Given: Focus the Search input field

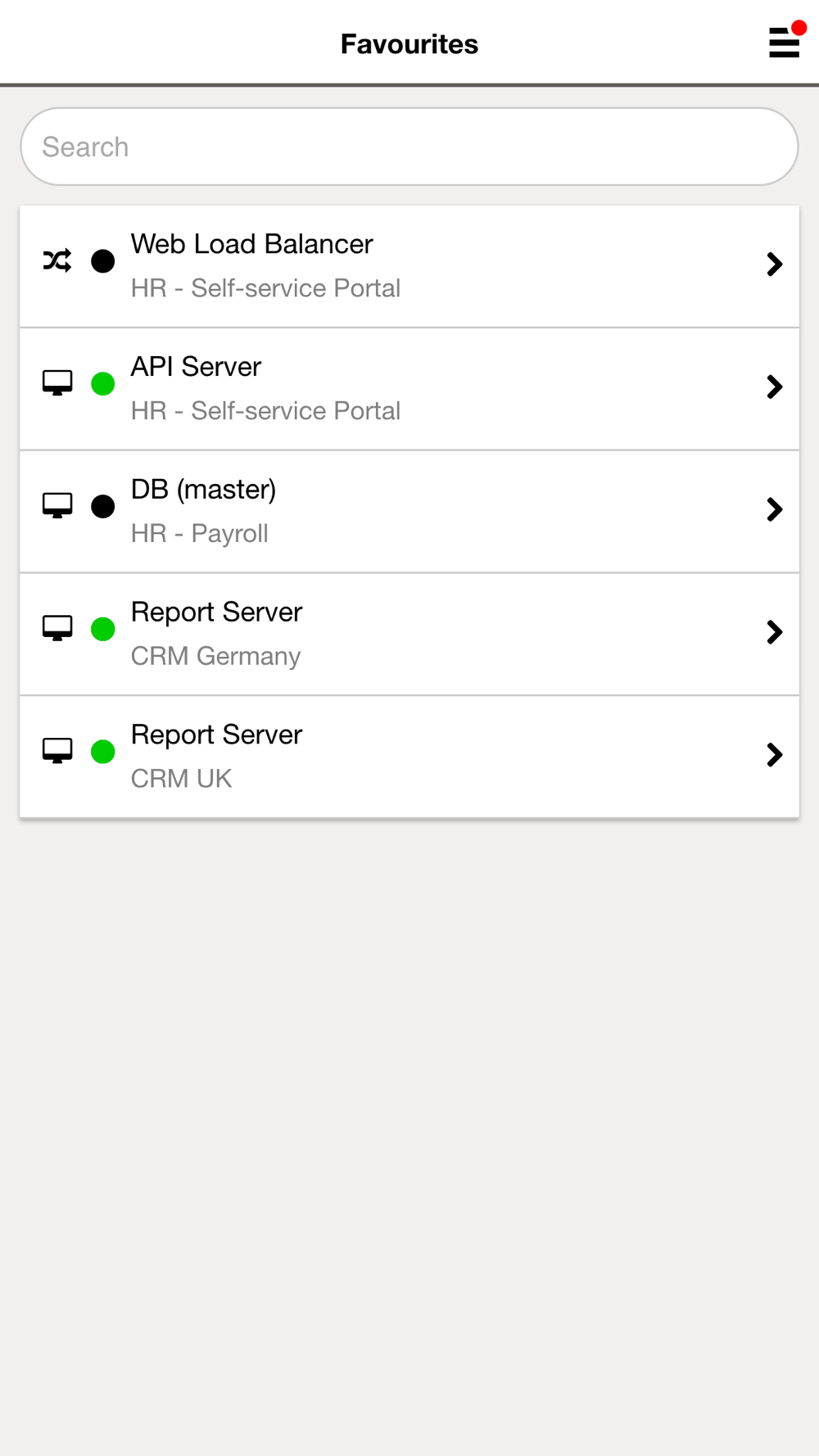Looking at the screenshot, I should coord(409,147).
